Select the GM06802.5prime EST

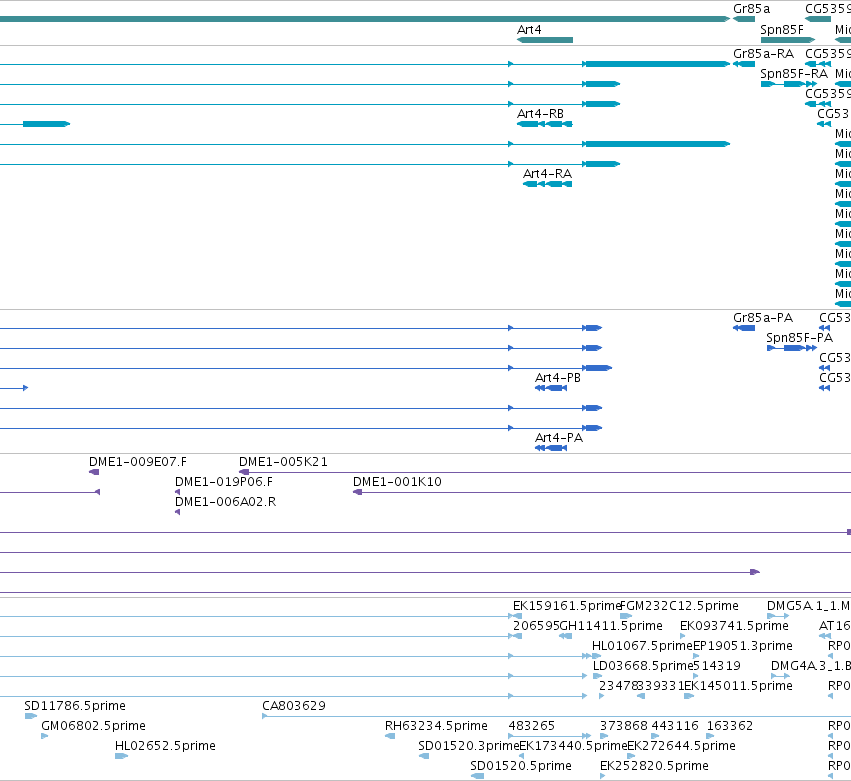(x=45, y=736)
